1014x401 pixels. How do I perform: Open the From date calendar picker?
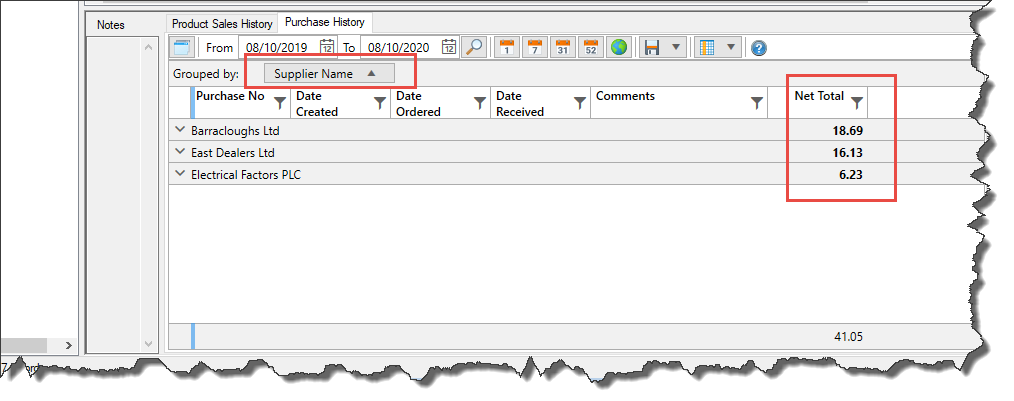(x=327, y=47)
